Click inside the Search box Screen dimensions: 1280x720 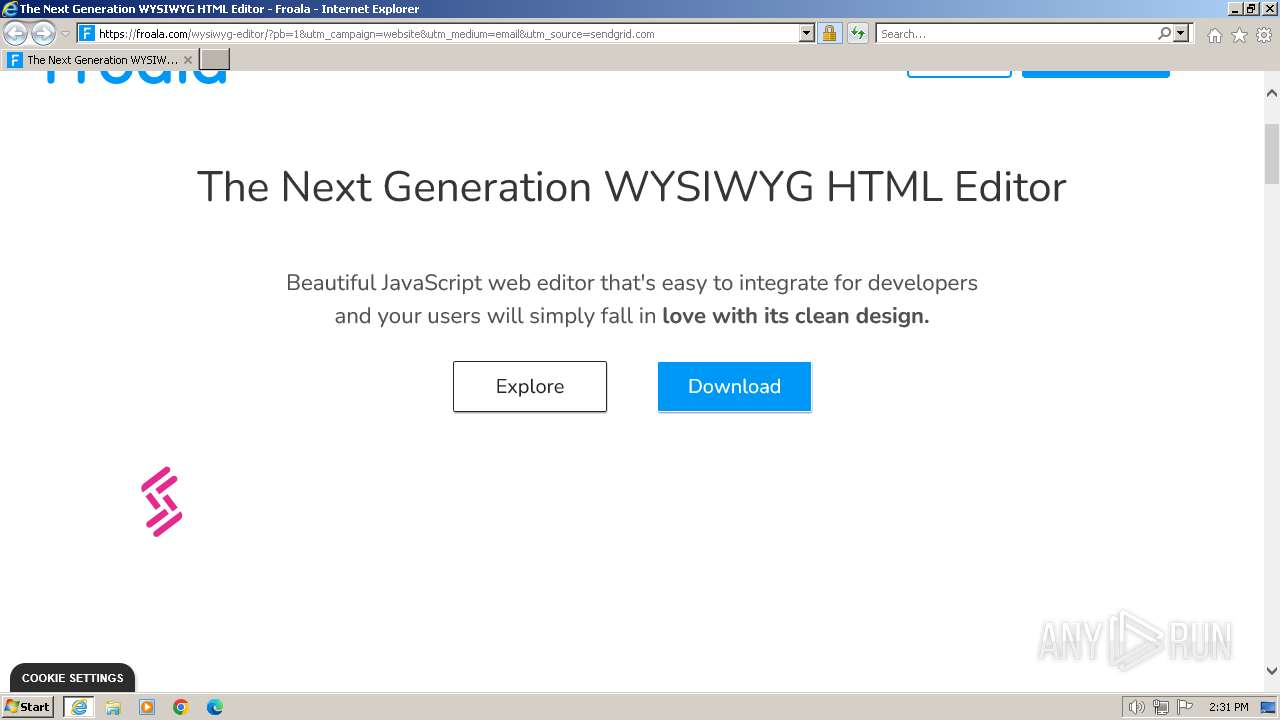pyautogui.click(x=1015, y=33)
